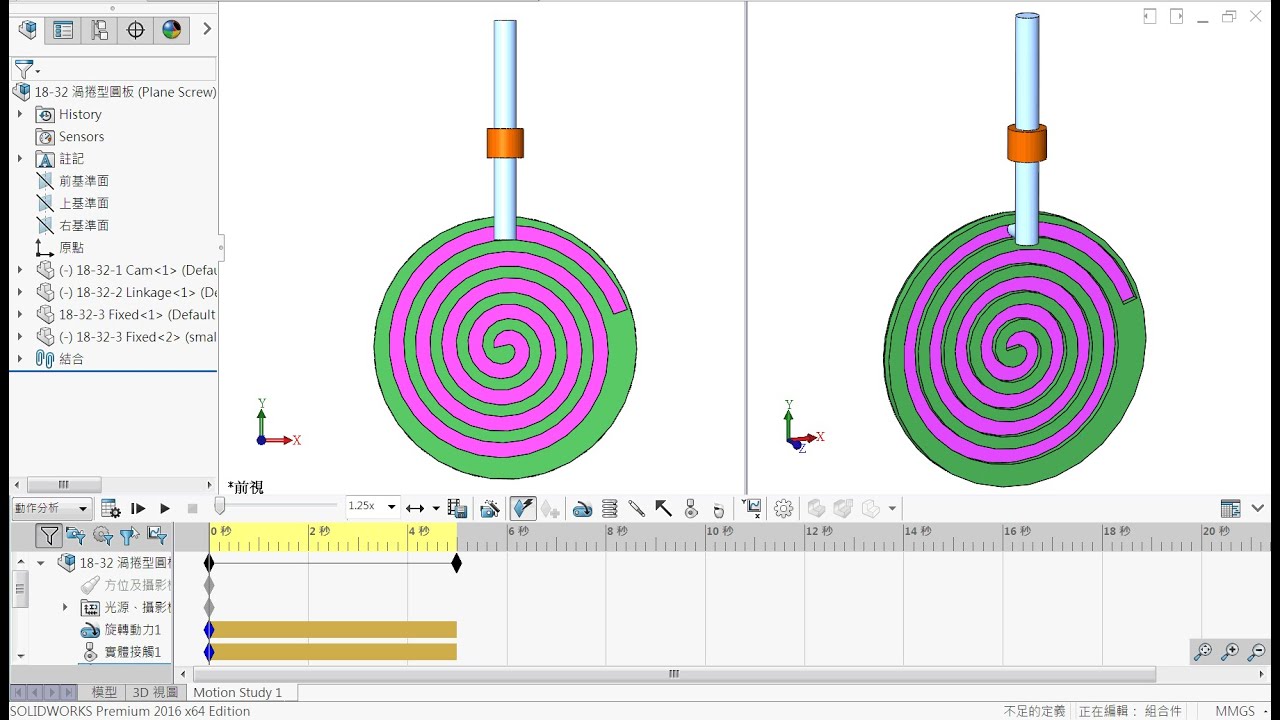
Task: Open the DisplayManager tab
Action: point(171,30)
